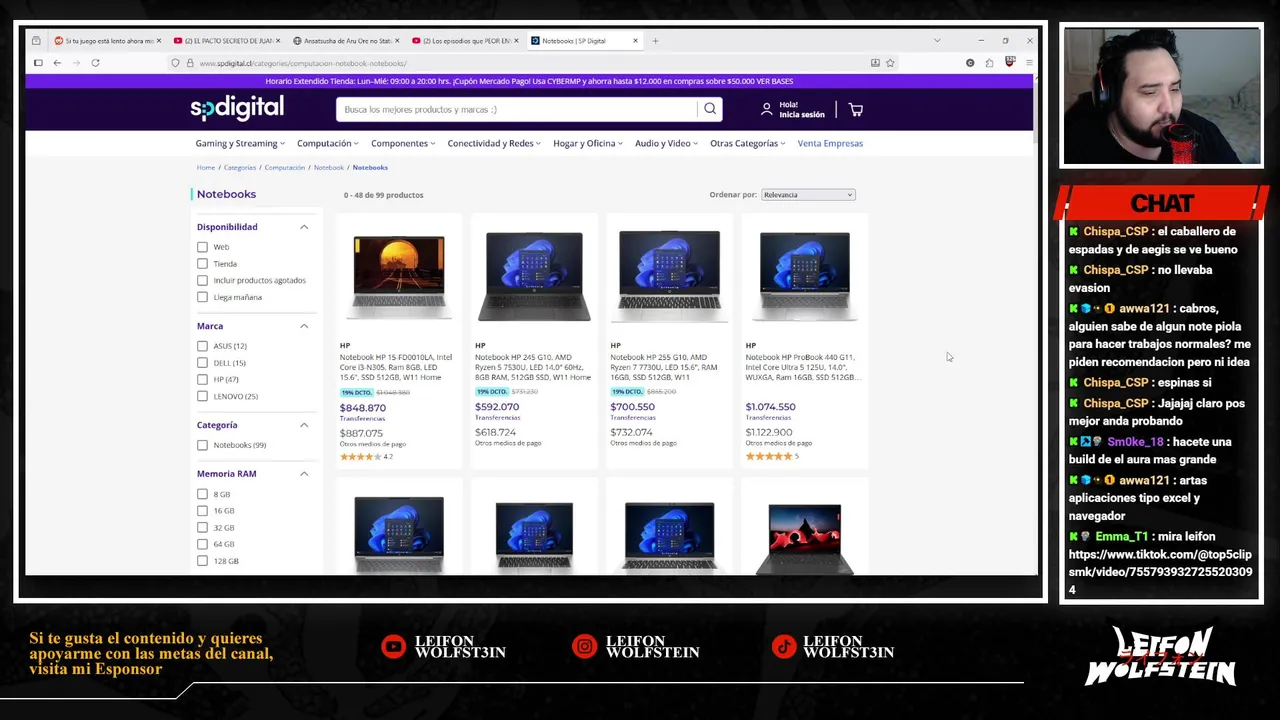Switch to the Ansatsusha de Aru Ore tab
1280x720 pixels.
(x=346, y=41)
